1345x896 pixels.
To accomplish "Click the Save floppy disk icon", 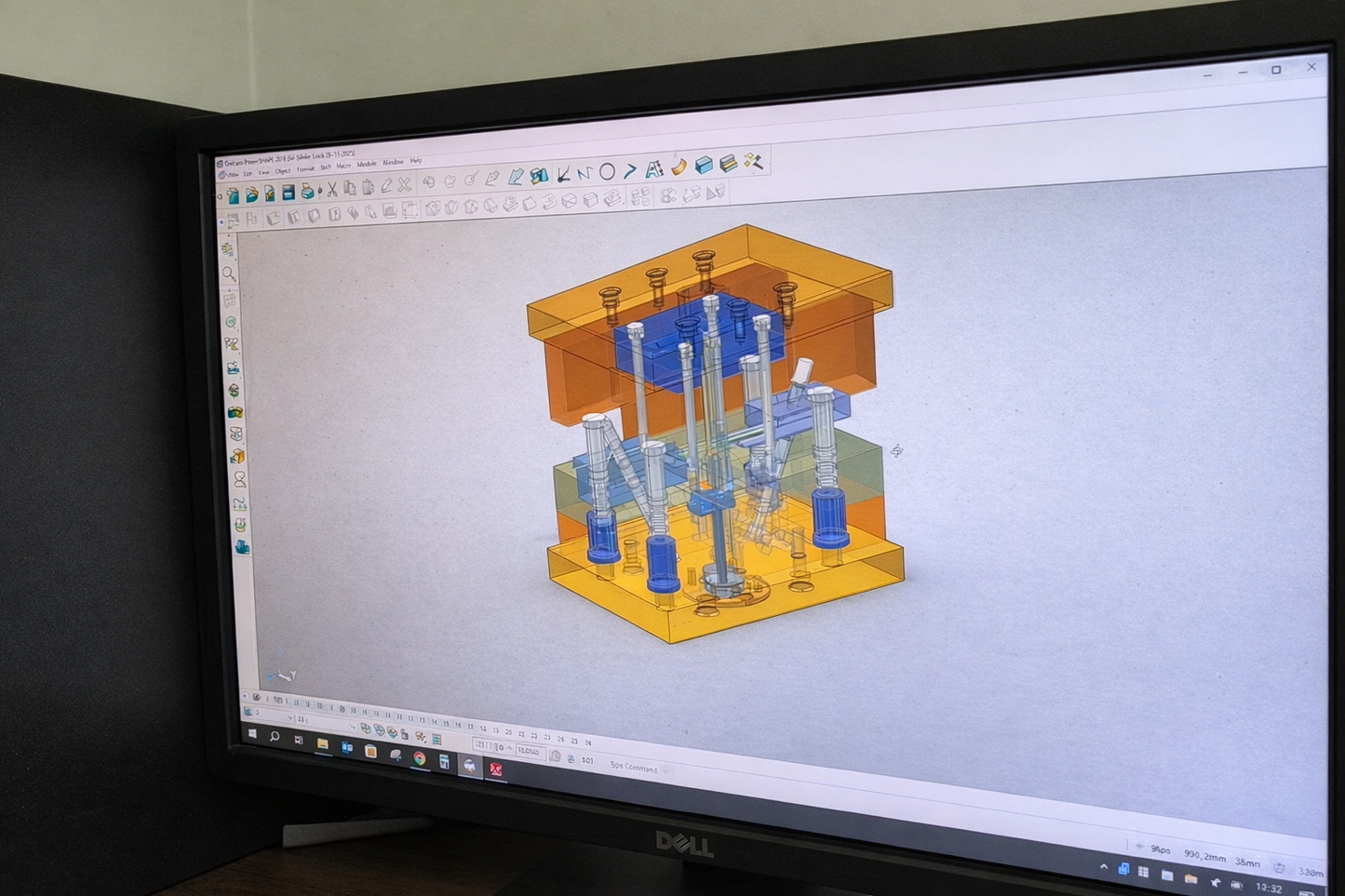I will point(289,193).
